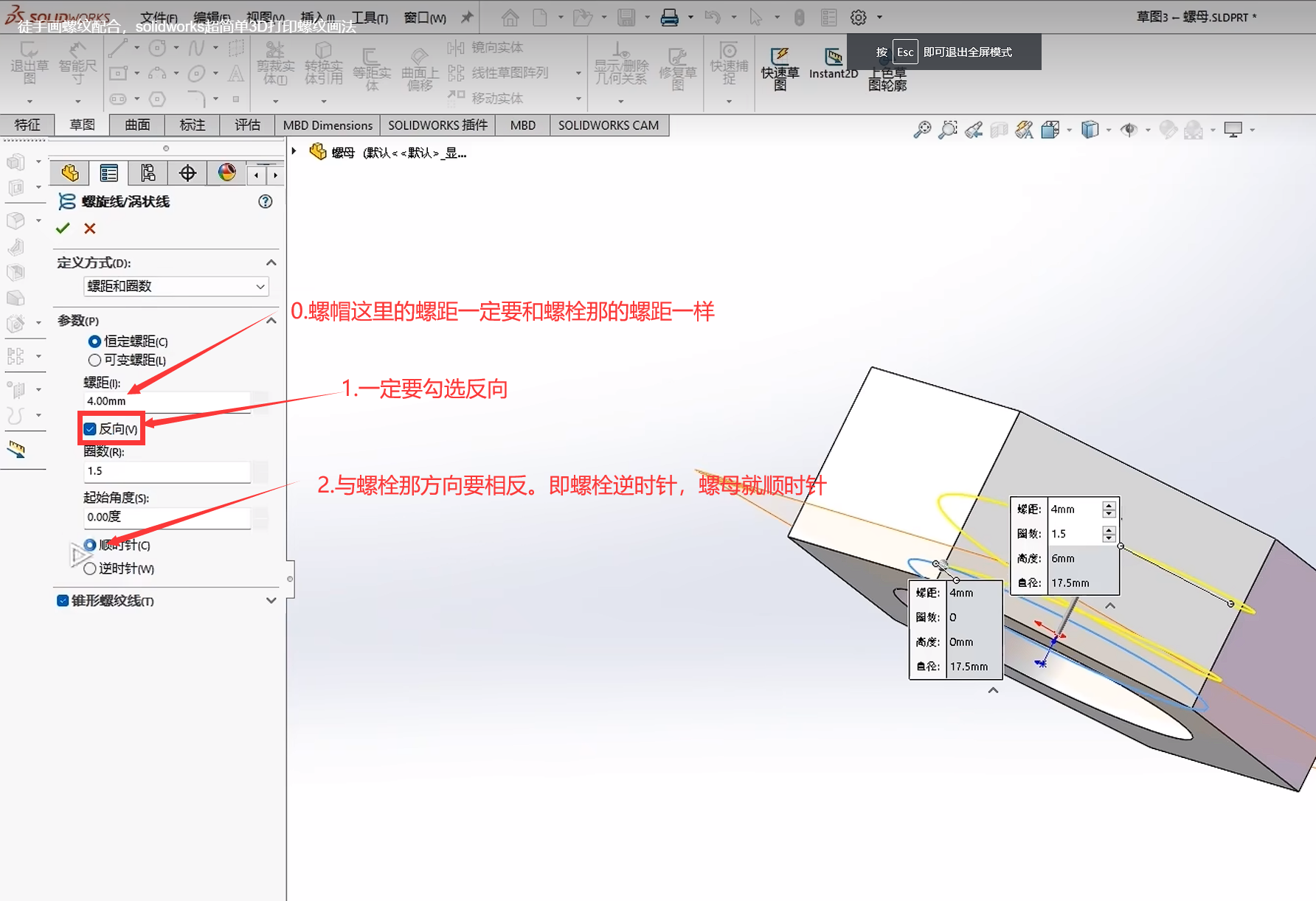Open the FeatureManager design tree tab icon
The width and height of the screenshot is (1316, 901).
pyautogui.click(x=70, y=173)
